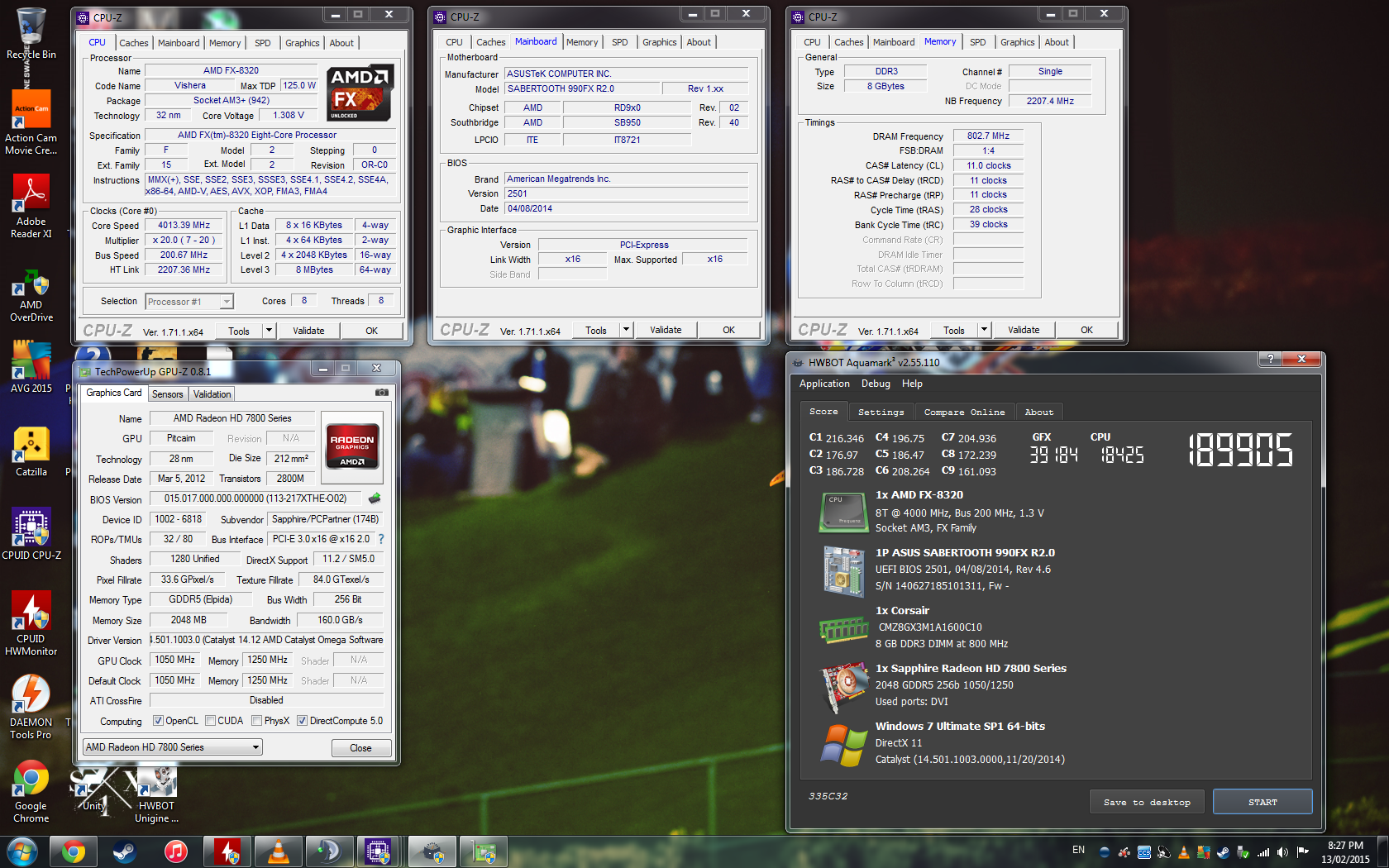
Task: Click Close button in GPU-Z
Action: [x=360, y=748]
